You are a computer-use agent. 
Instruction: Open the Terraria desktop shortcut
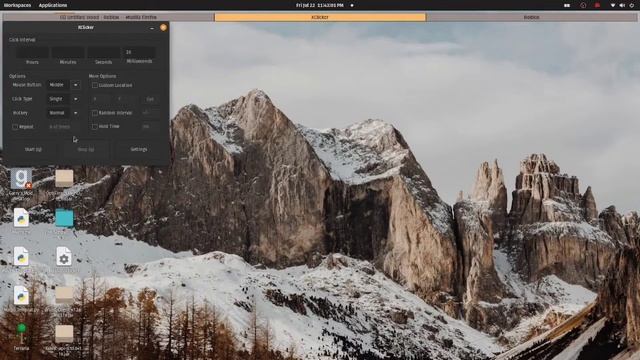pos(21,334)
